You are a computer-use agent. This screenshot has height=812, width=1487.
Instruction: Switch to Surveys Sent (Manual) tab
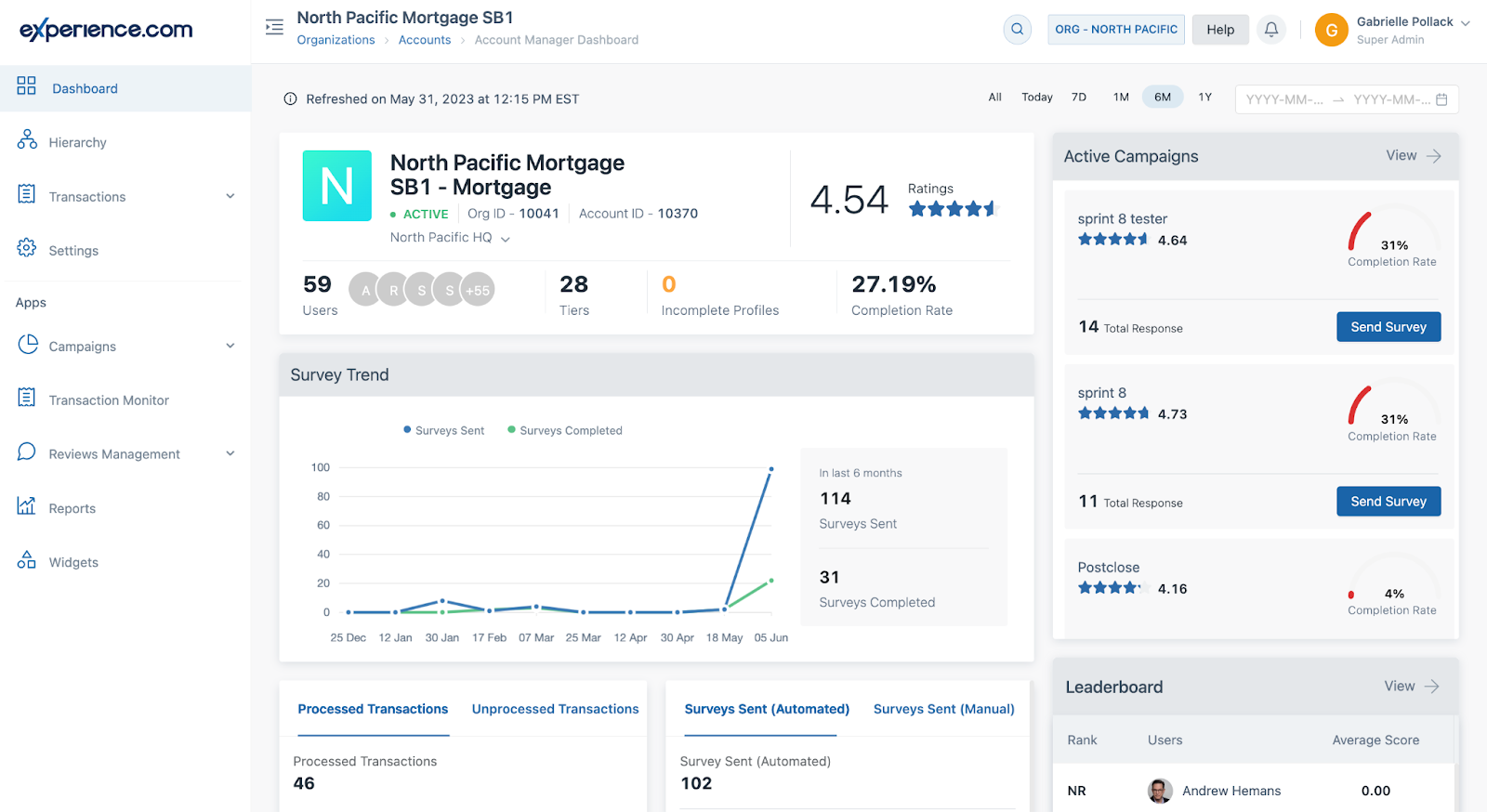tap(944, 709)
